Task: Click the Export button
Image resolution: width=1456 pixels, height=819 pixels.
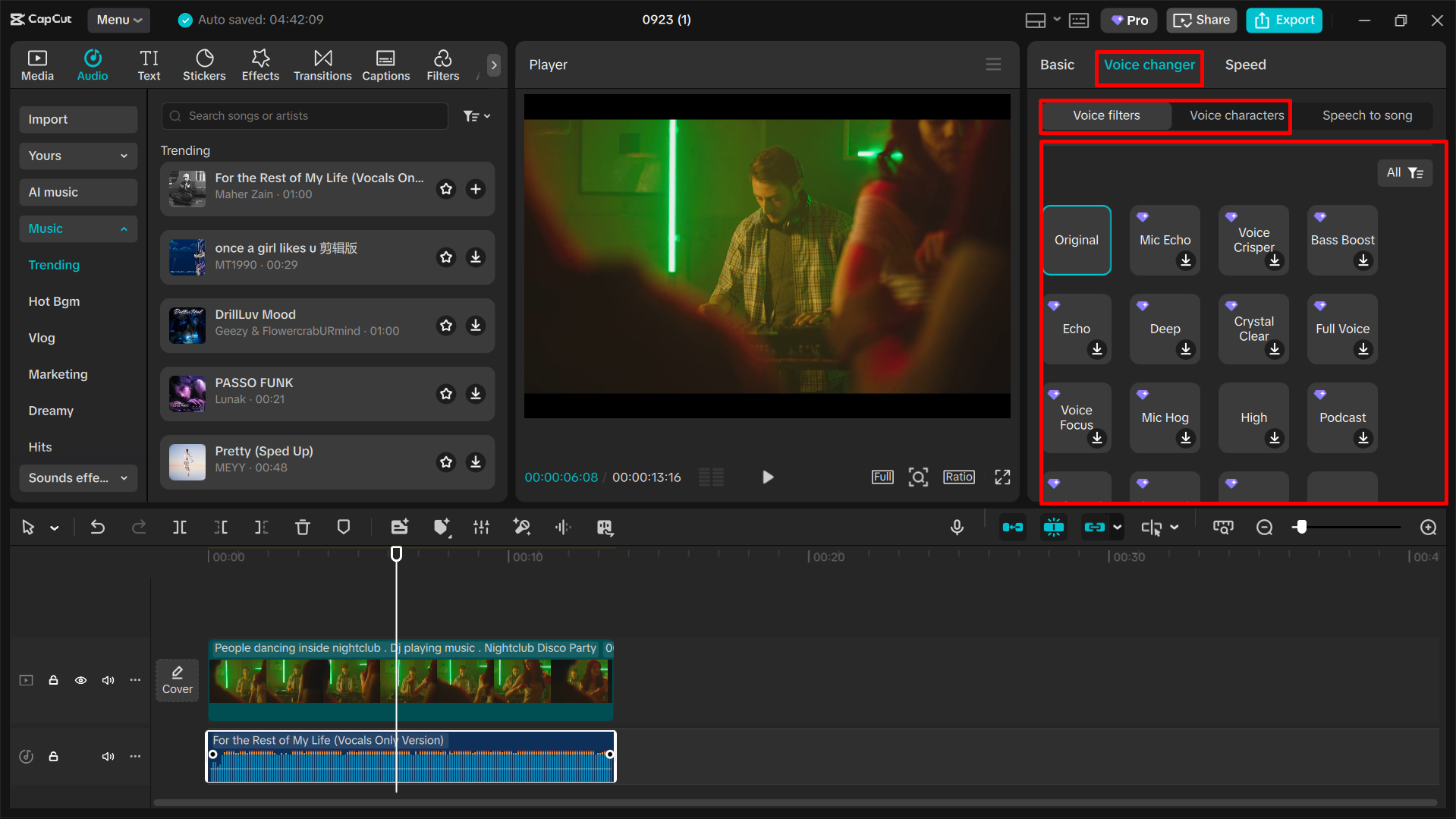Action: [x=1283, y=20]
